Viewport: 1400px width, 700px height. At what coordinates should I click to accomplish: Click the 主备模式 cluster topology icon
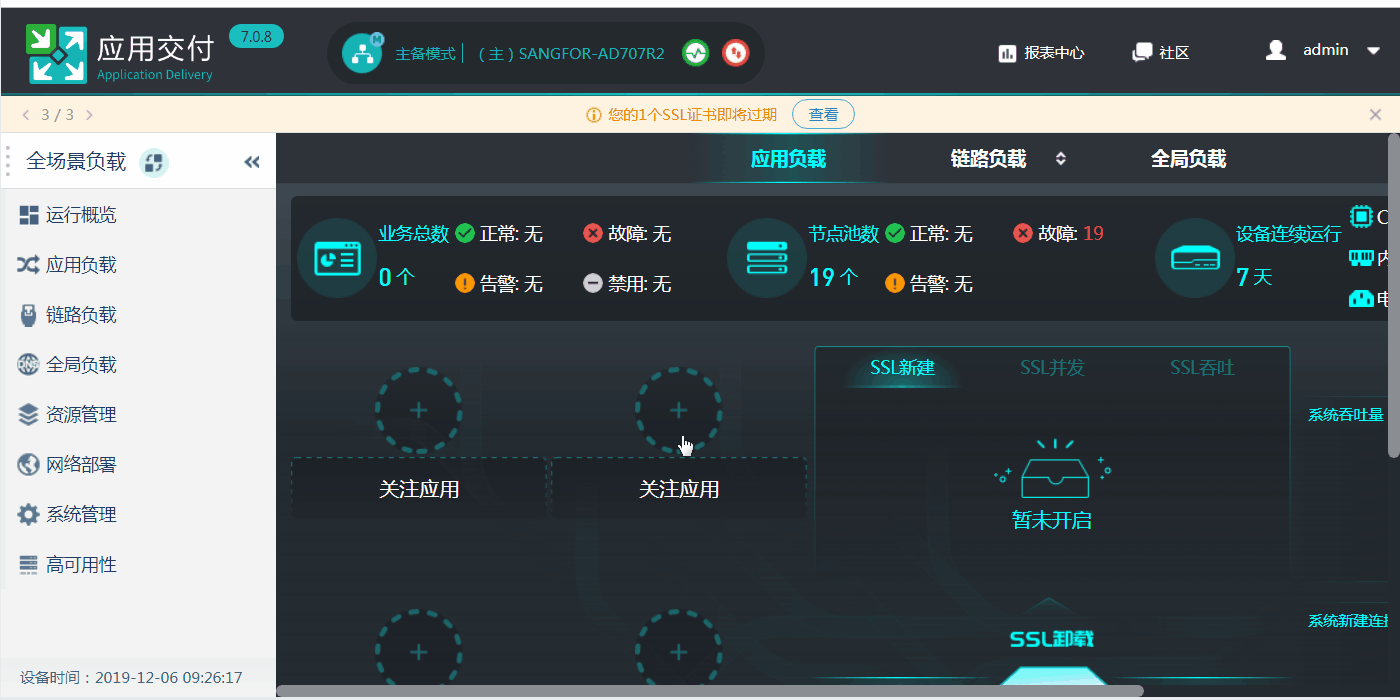pyautogui.click(x=362, y=53)
